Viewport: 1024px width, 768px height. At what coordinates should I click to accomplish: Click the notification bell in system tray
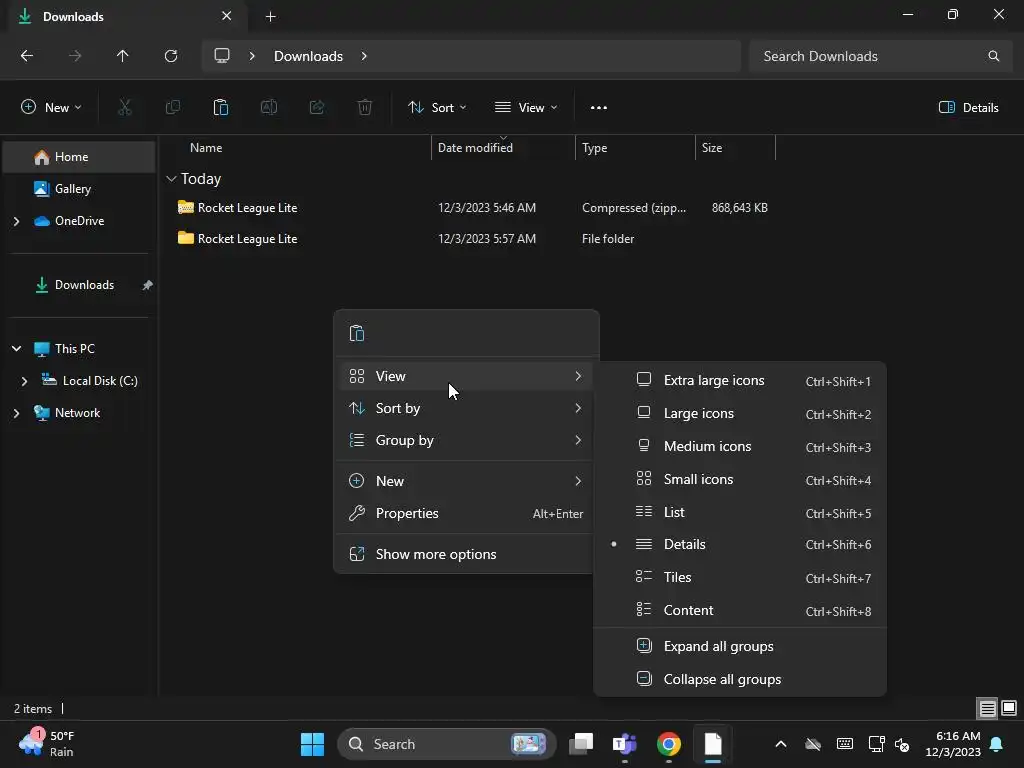[x=997, y=744]
